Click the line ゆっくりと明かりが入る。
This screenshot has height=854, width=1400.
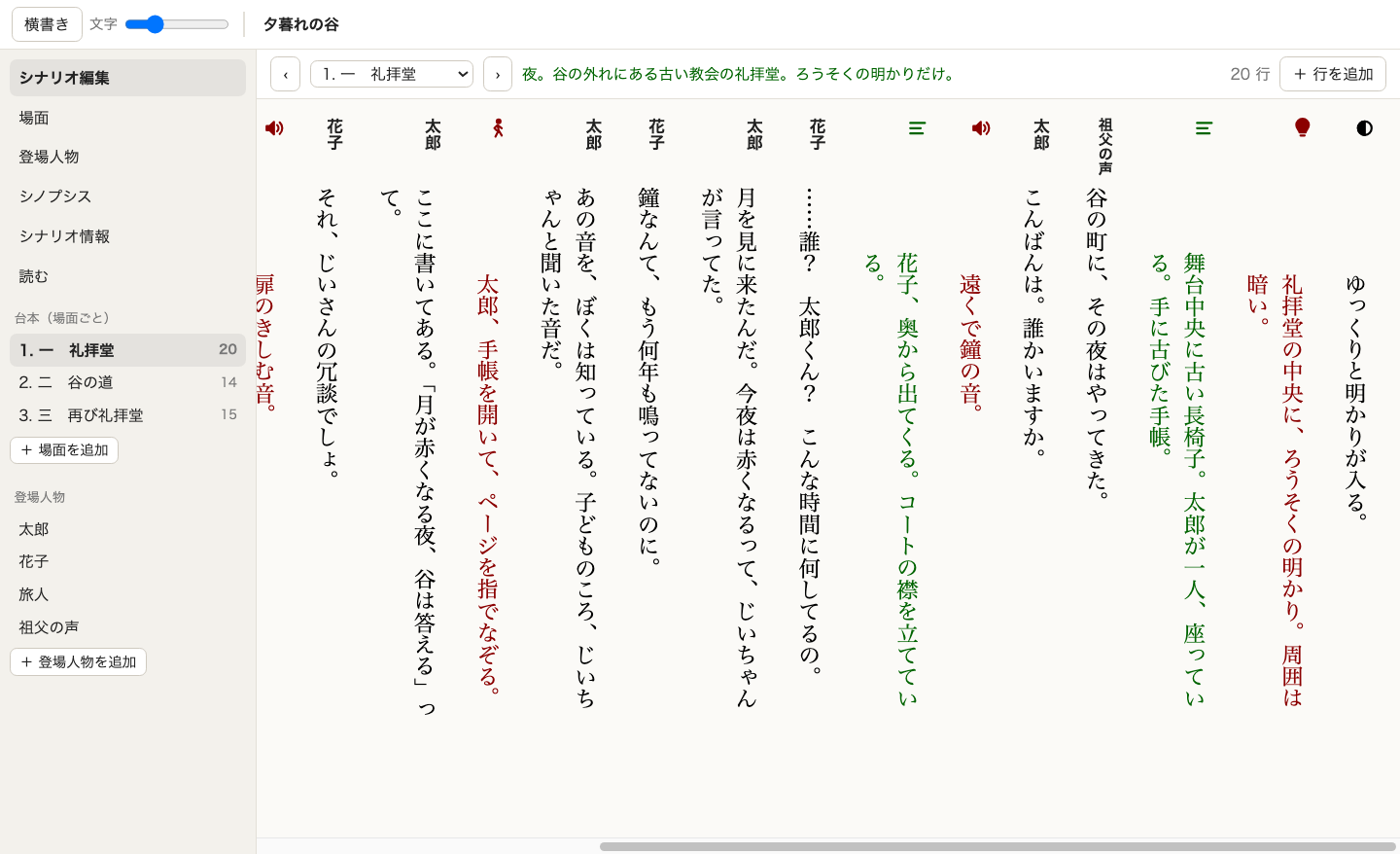point(1355,398)
